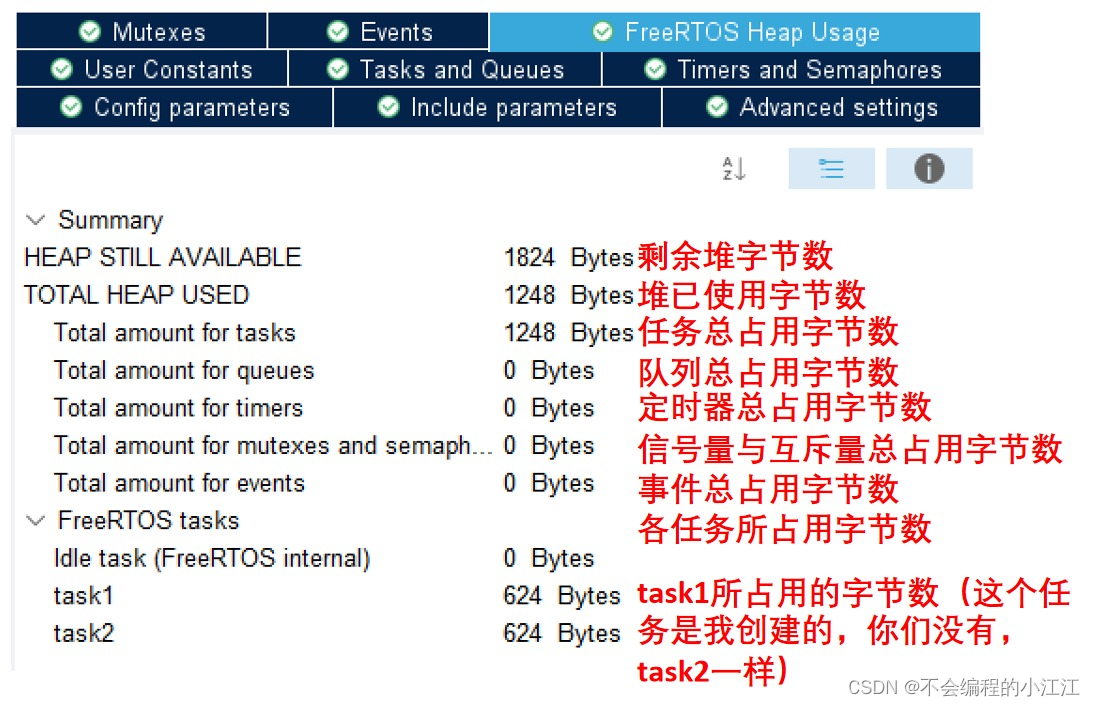Open the User Constants tab
The image size is (1095, 706).
click(x=152, y=69)
